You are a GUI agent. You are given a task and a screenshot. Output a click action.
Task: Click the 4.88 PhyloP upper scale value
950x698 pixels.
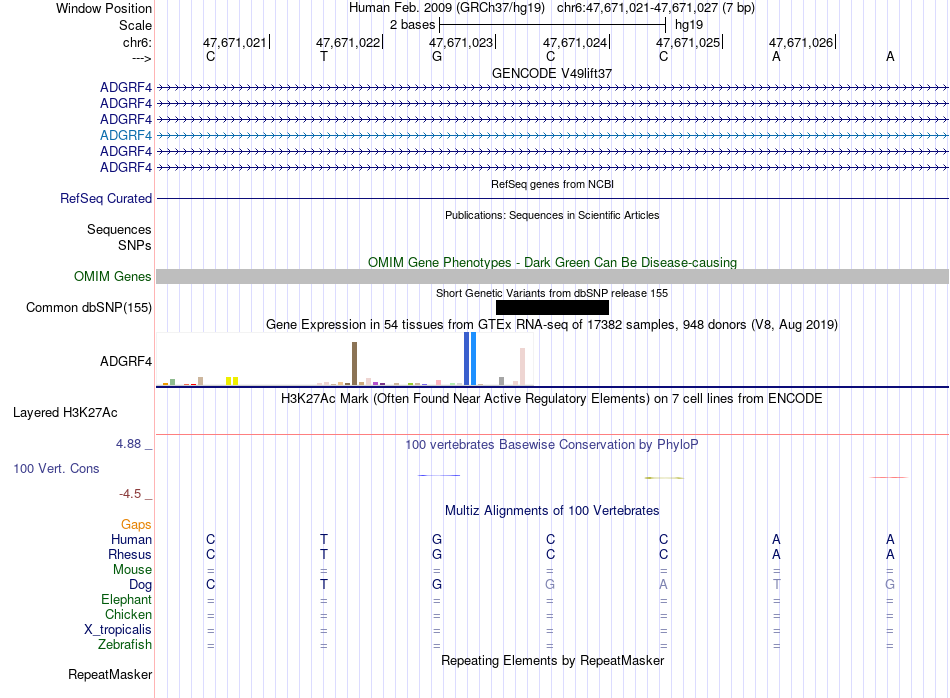coord(128,444)
